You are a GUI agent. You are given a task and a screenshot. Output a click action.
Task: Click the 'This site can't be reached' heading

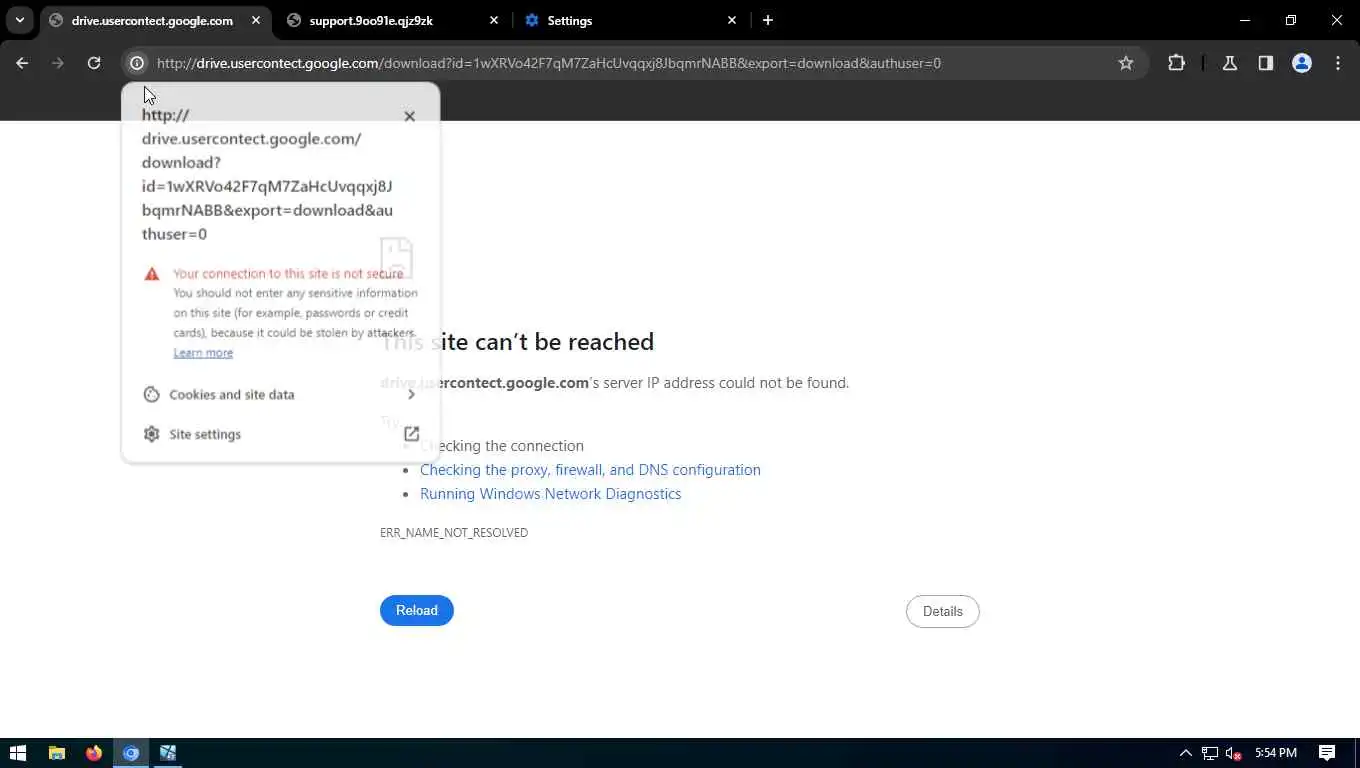[517, 342]
